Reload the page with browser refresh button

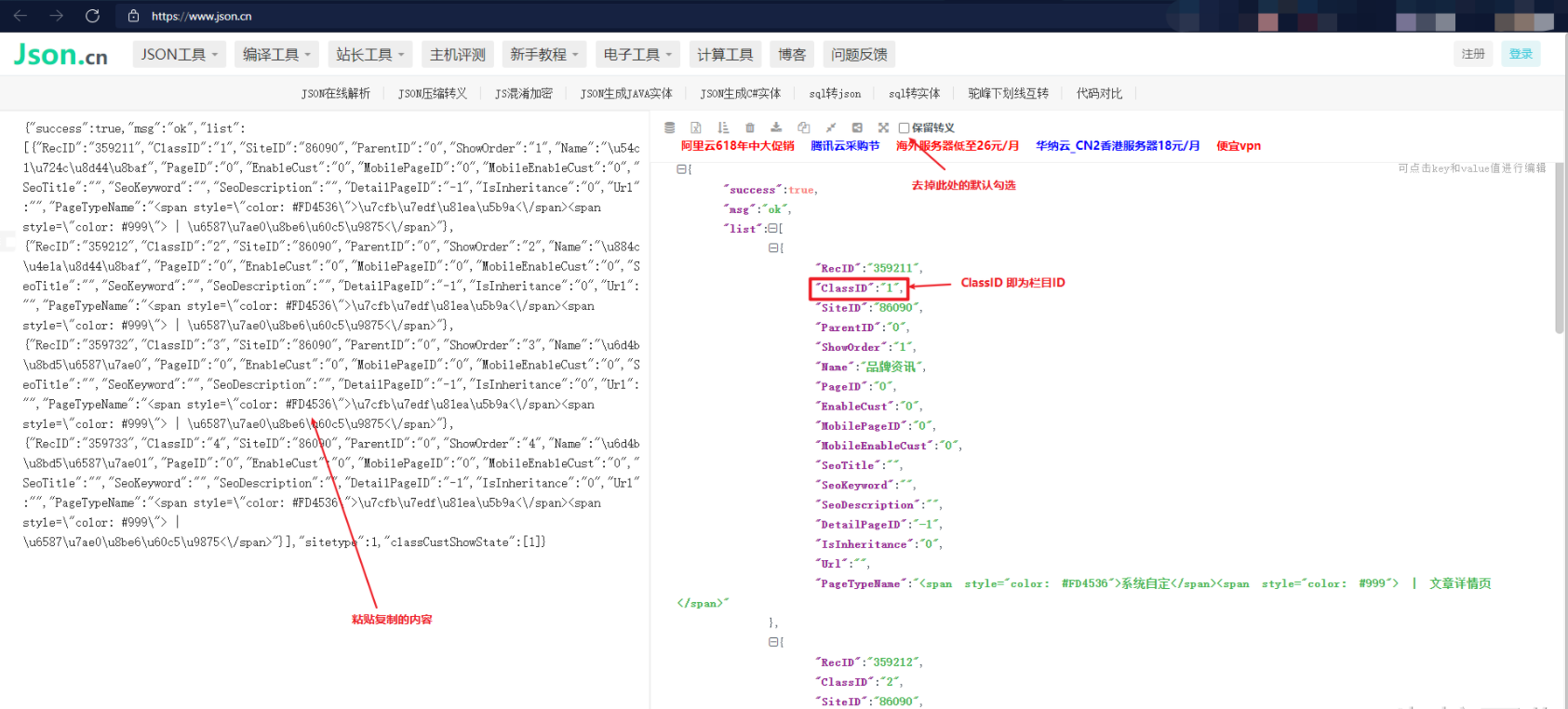[92, 16]
